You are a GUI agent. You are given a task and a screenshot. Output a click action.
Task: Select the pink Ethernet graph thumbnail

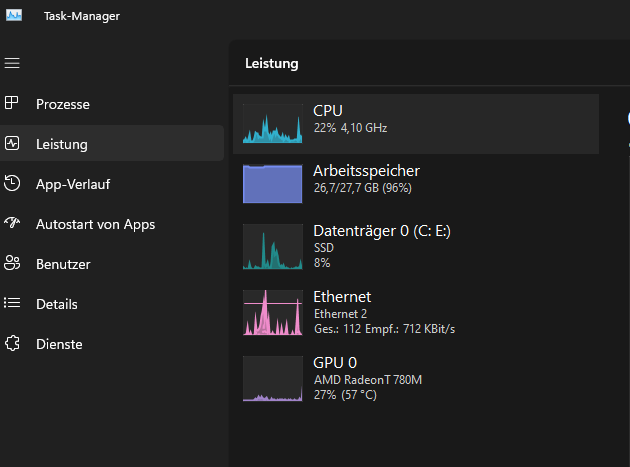[272, 312]
